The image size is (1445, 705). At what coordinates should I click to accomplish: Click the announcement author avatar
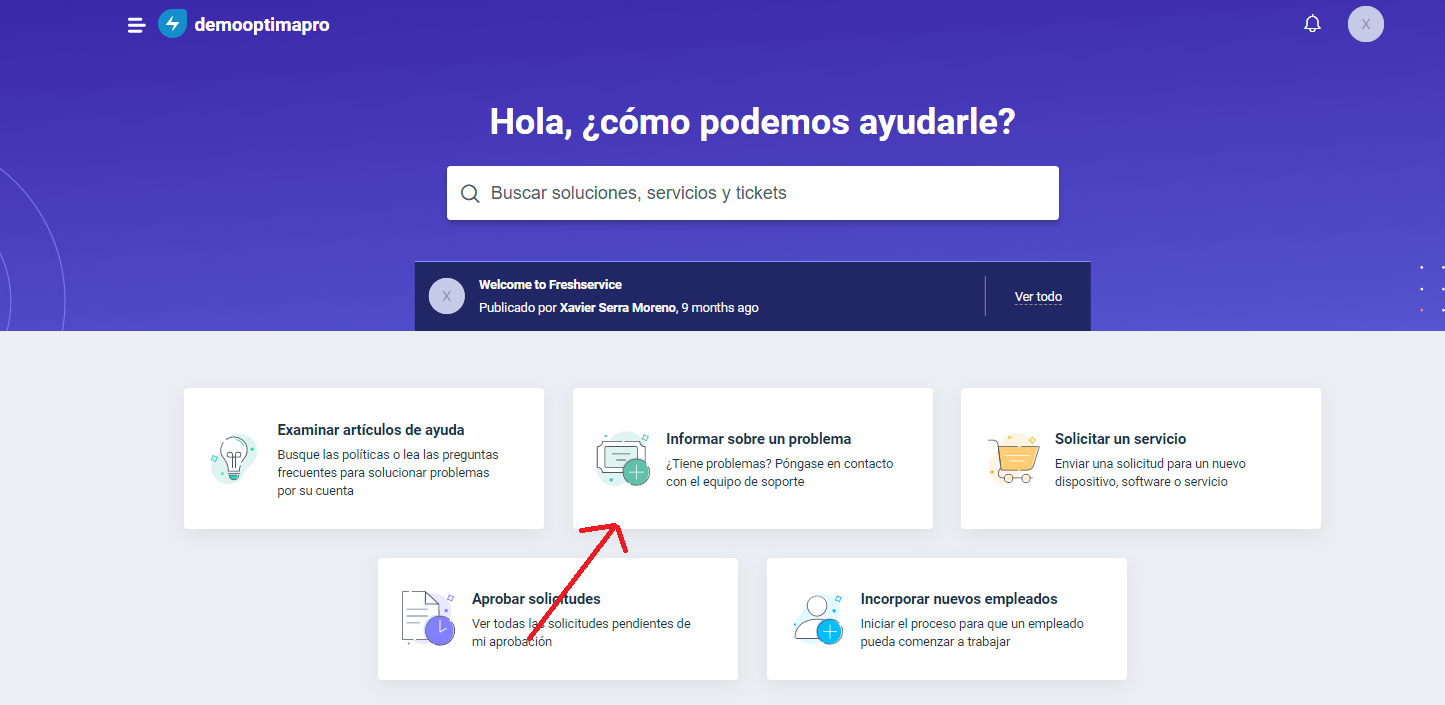point(446,296)
